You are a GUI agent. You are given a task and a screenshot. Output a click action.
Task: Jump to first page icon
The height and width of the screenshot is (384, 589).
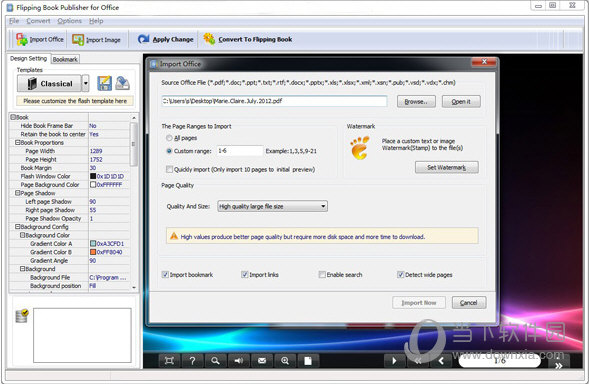click(x=418, y=361)
